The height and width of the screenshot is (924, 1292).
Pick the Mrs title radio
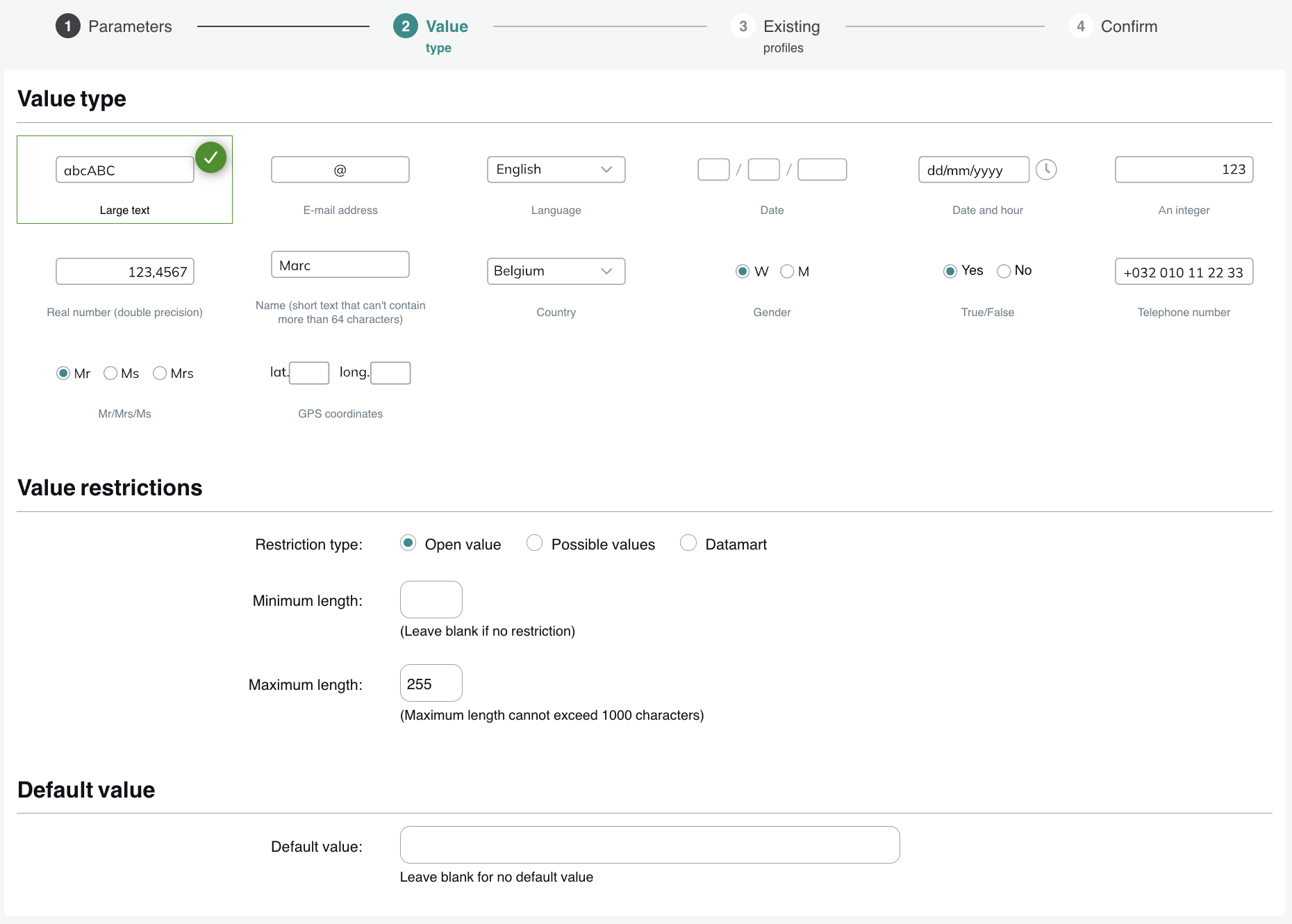pyautogui.click(x=160, y=373)
